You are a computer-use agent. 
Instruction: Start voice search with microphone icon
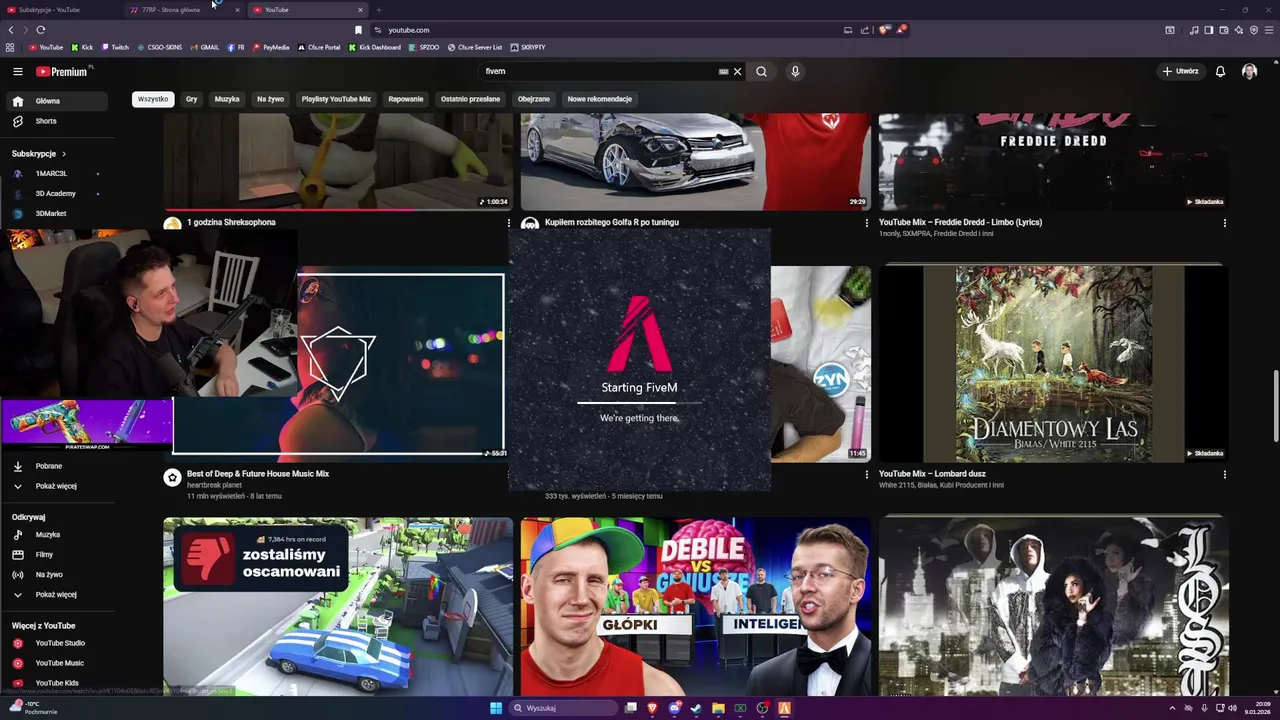pos(795,71)
